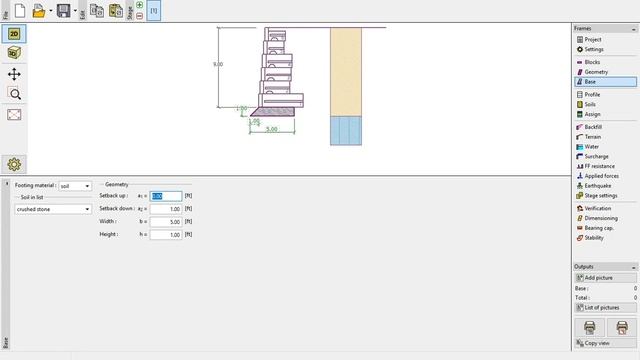The width and height of the screenshot is (640, 360).
Task: Open the Blocks frame
Action: 605,62
